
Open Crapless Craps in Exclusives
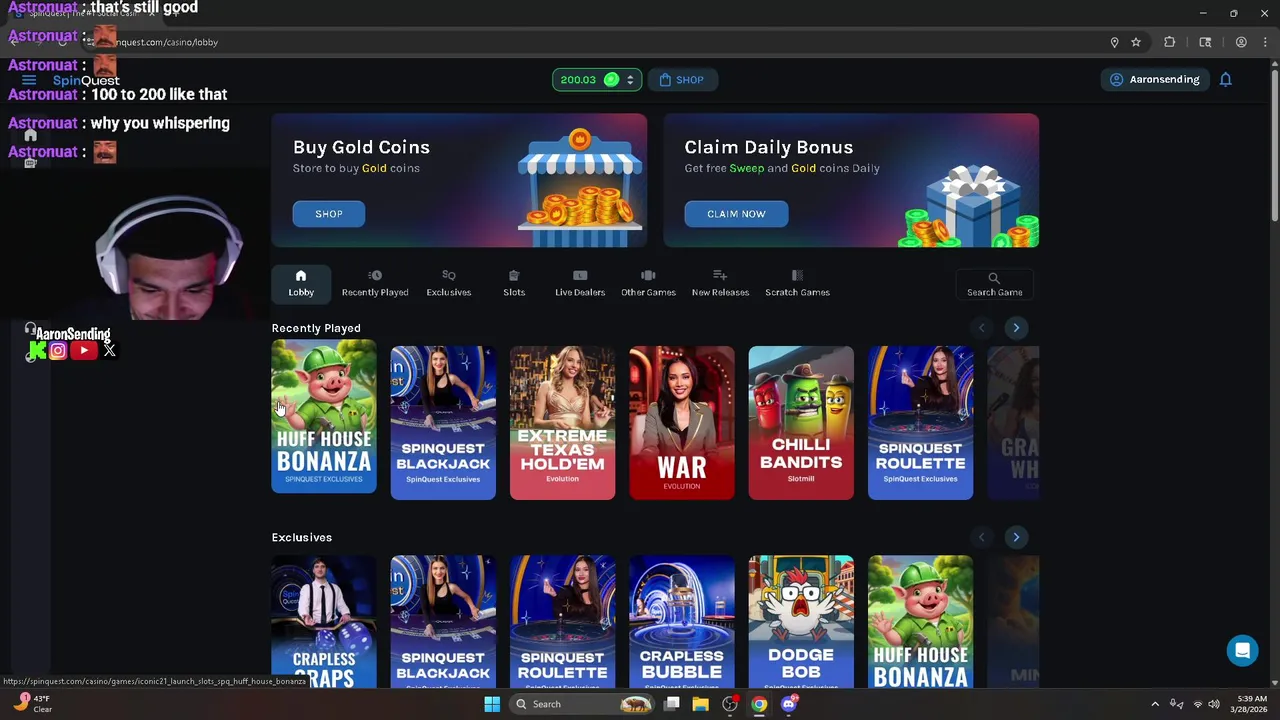tap(324, 621)
